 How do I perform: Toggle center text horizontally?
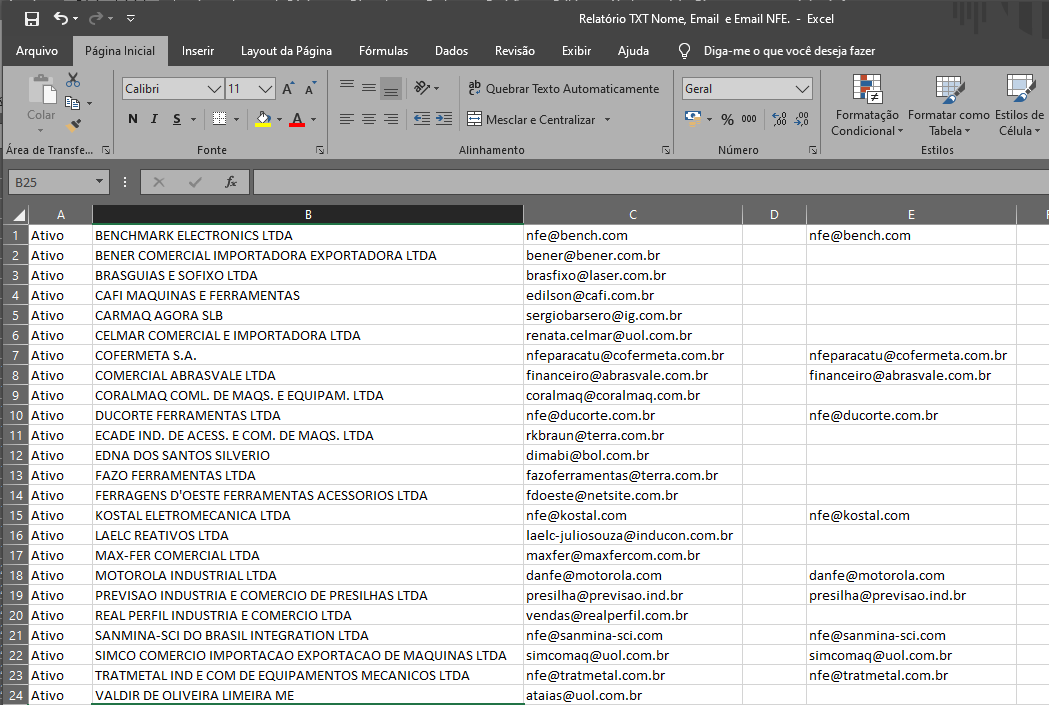[369, 119]
